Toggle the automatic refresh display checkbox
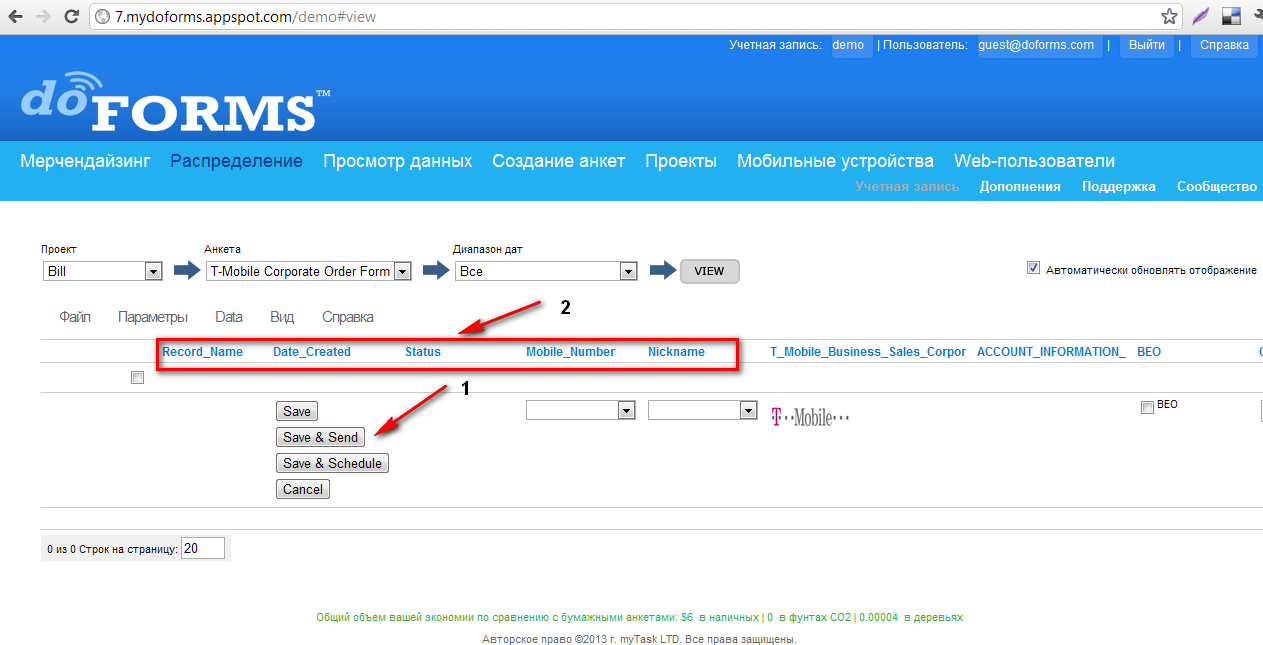The image size is (1263, 645). pos(1033,269)
